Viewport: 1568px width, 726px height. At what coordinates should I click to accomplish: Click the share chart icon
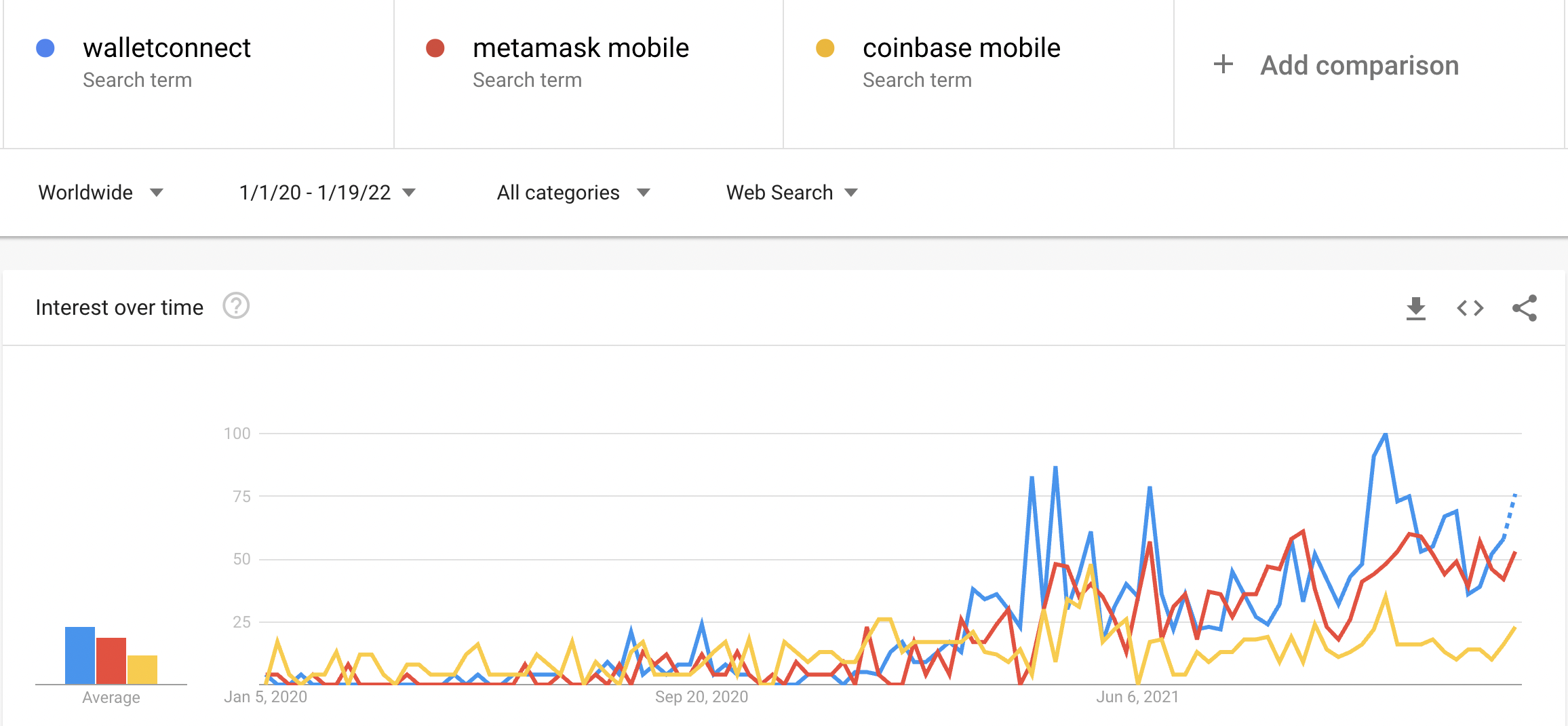[1524, 309]
